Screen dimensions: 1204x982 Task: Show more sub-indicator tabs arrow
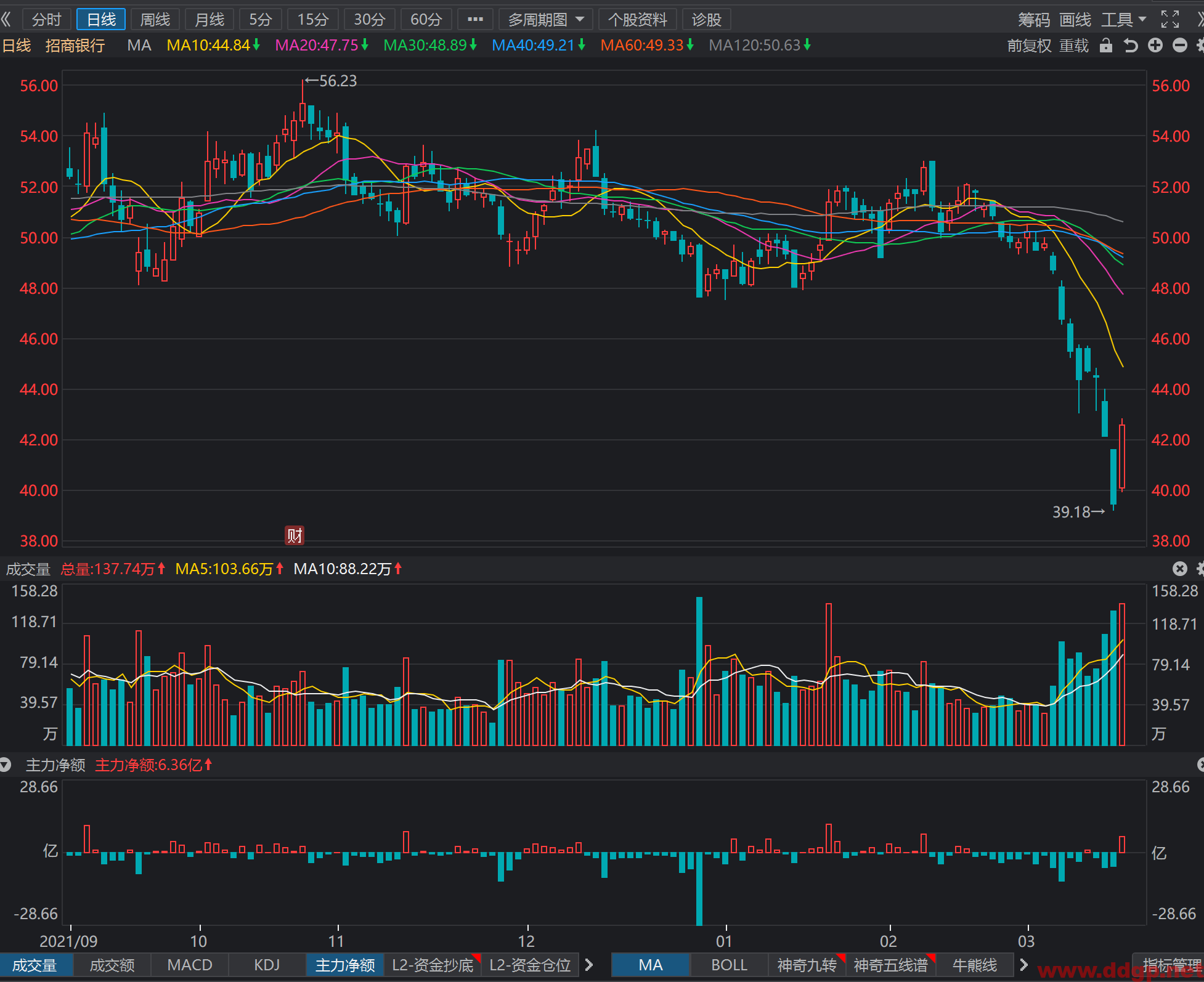[589, 965]
